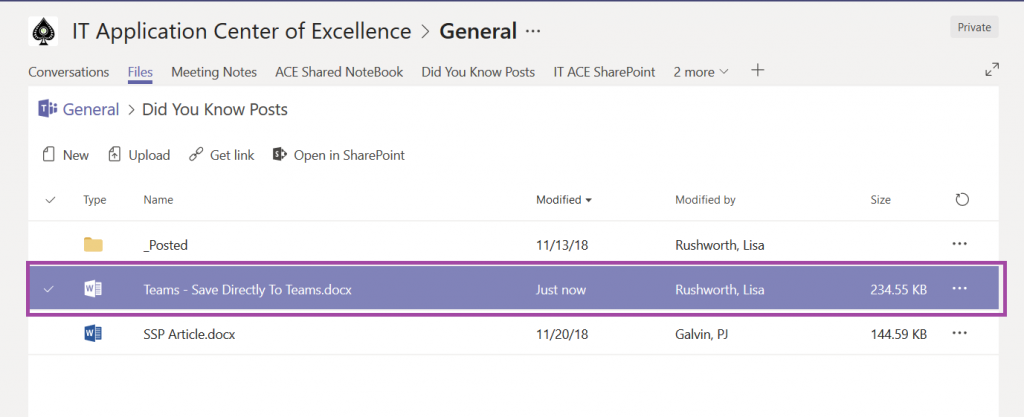This screenshot has height=417, width=1024.
Task: Open the _Posted folder icon
Action: [x=93, y=245]
